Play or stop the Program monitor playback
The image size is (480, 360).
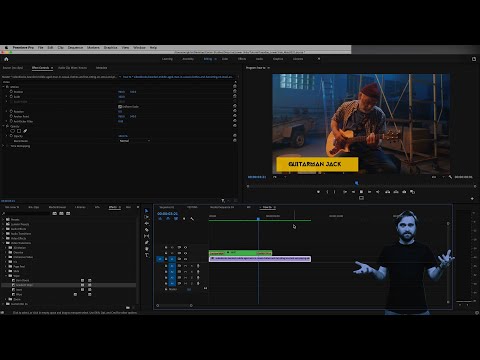[361, 192]
